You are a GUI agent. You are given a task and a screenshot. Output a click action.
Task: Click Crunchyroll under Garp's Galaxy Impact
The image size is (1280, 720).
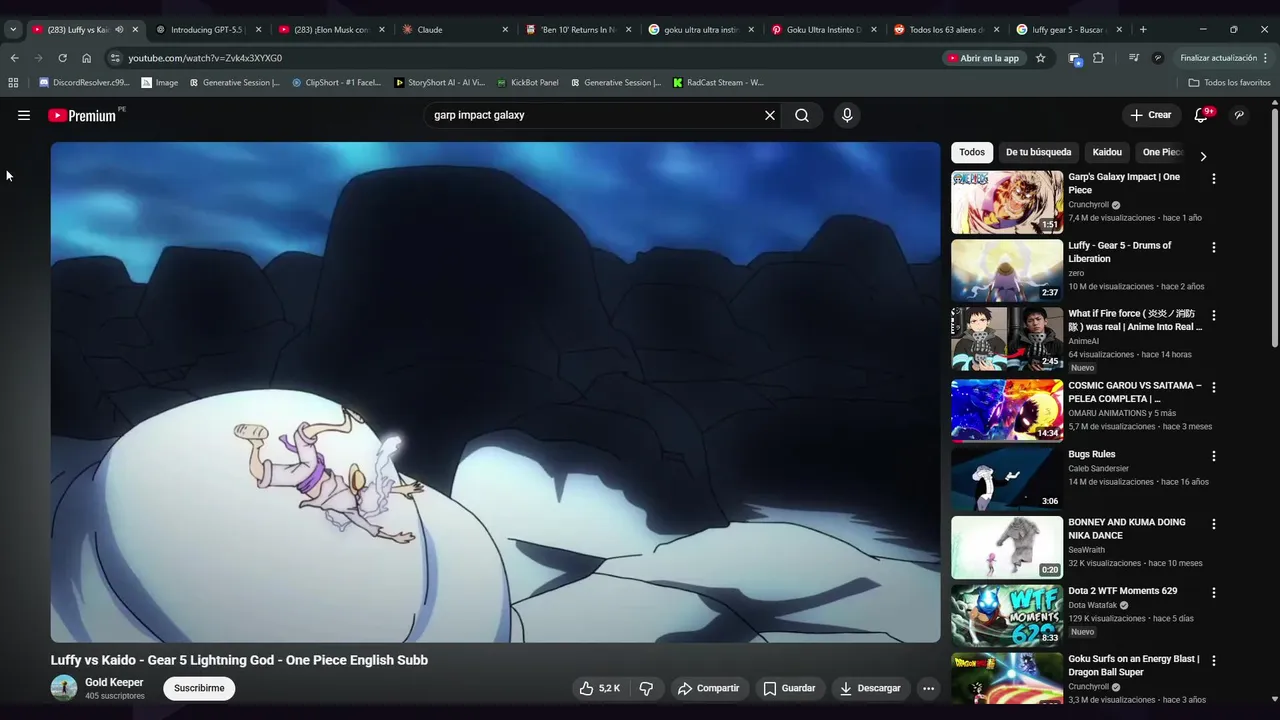[x=1089, y=205]
